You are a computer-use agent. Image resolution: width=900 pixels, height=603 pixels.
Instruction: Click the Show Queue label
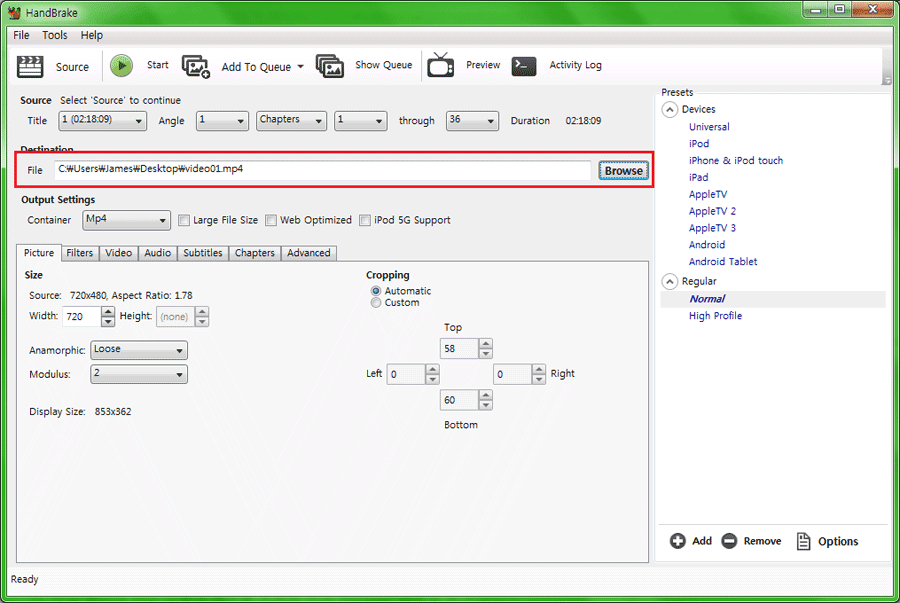[383, 65]
